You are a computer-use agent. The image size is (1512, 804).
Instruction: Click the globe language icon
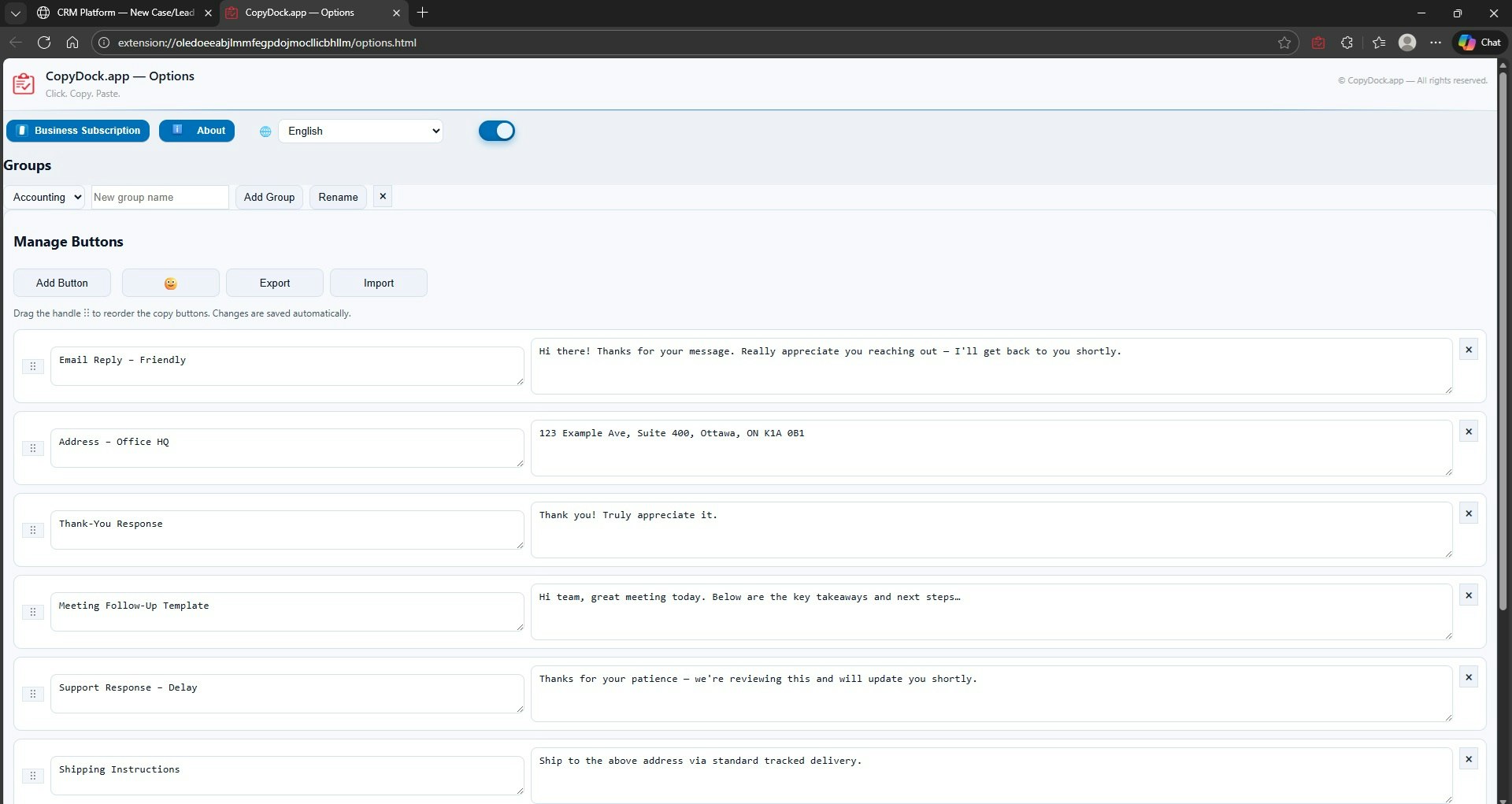(265, 131)
